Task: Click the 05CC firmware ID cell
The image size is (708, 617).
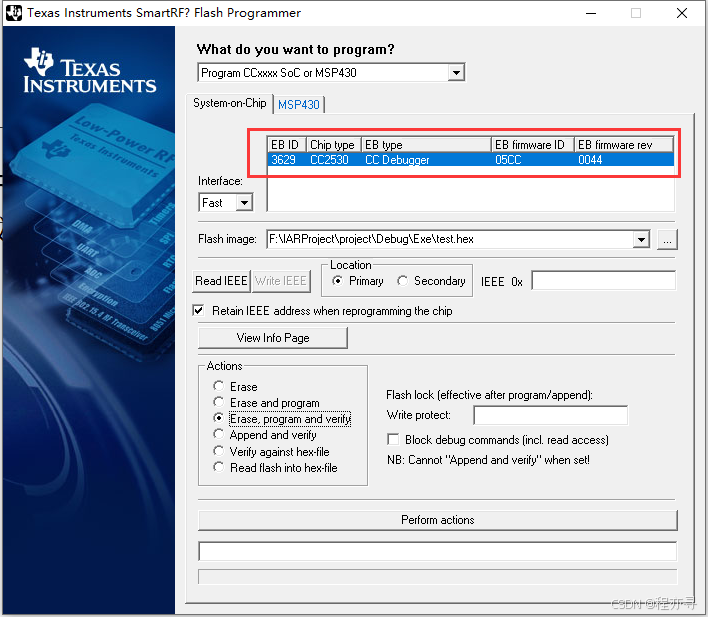Action: [x=508, y=160]
